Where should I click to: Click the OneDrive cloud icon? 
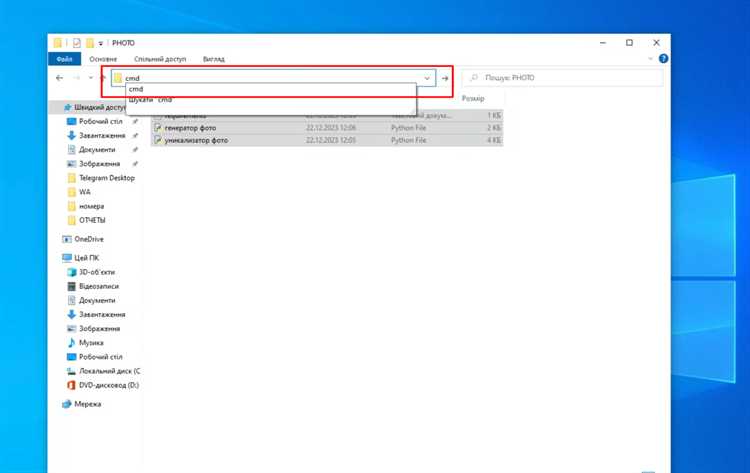[x=66, y=239]
